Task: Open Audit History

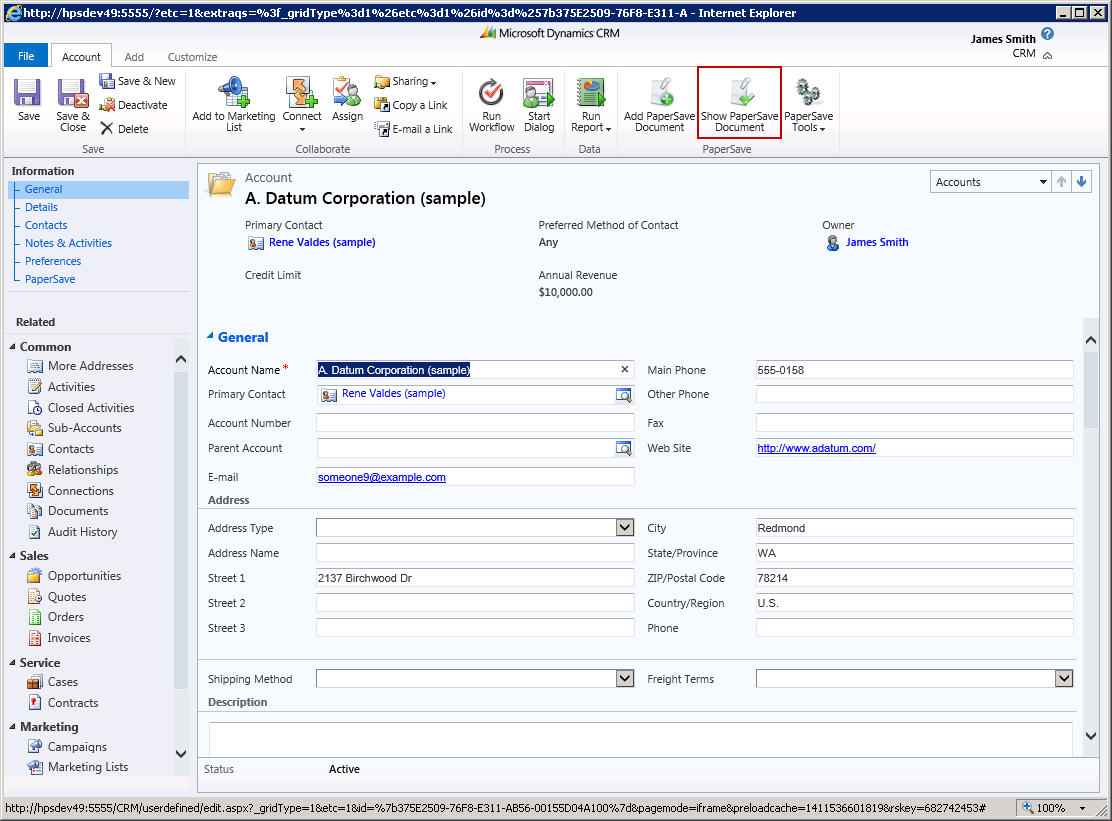Action: click(x=72, y=532)
